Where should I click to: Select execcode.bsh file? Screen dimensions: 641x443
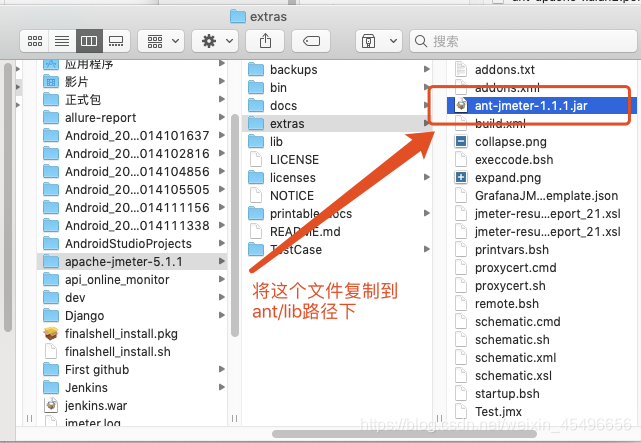pyautogui.click(x=542, y=159)
